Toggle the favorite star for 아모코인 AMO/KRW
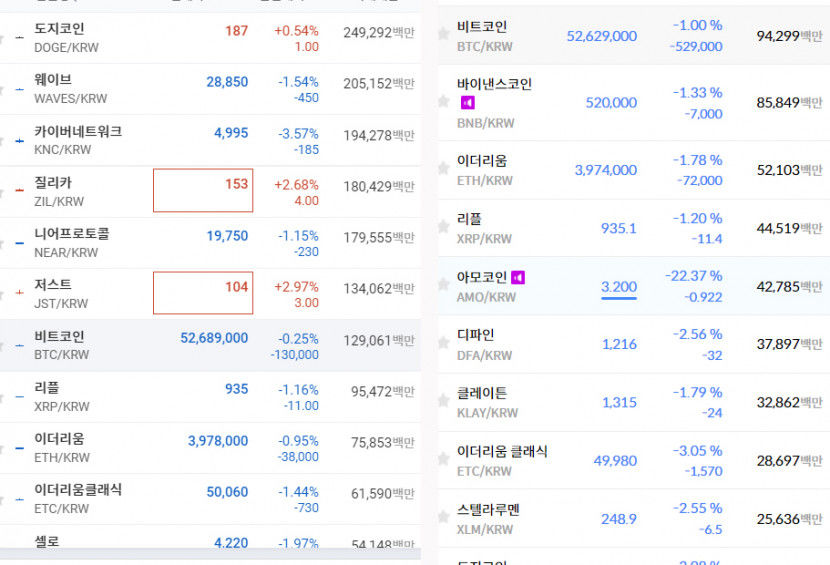 click(x=444, y=285)
